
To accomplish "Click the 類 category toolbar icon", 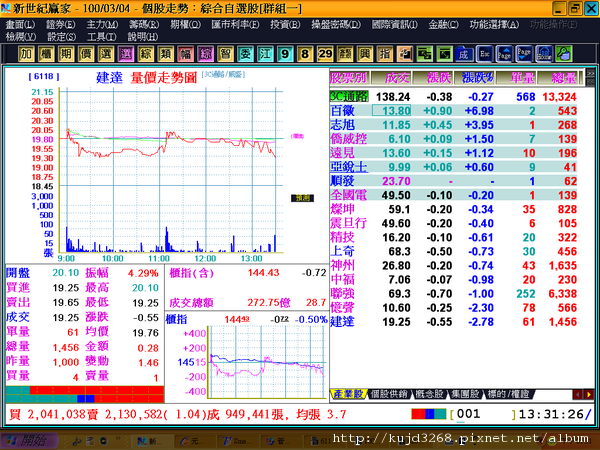I will (165, 54).
